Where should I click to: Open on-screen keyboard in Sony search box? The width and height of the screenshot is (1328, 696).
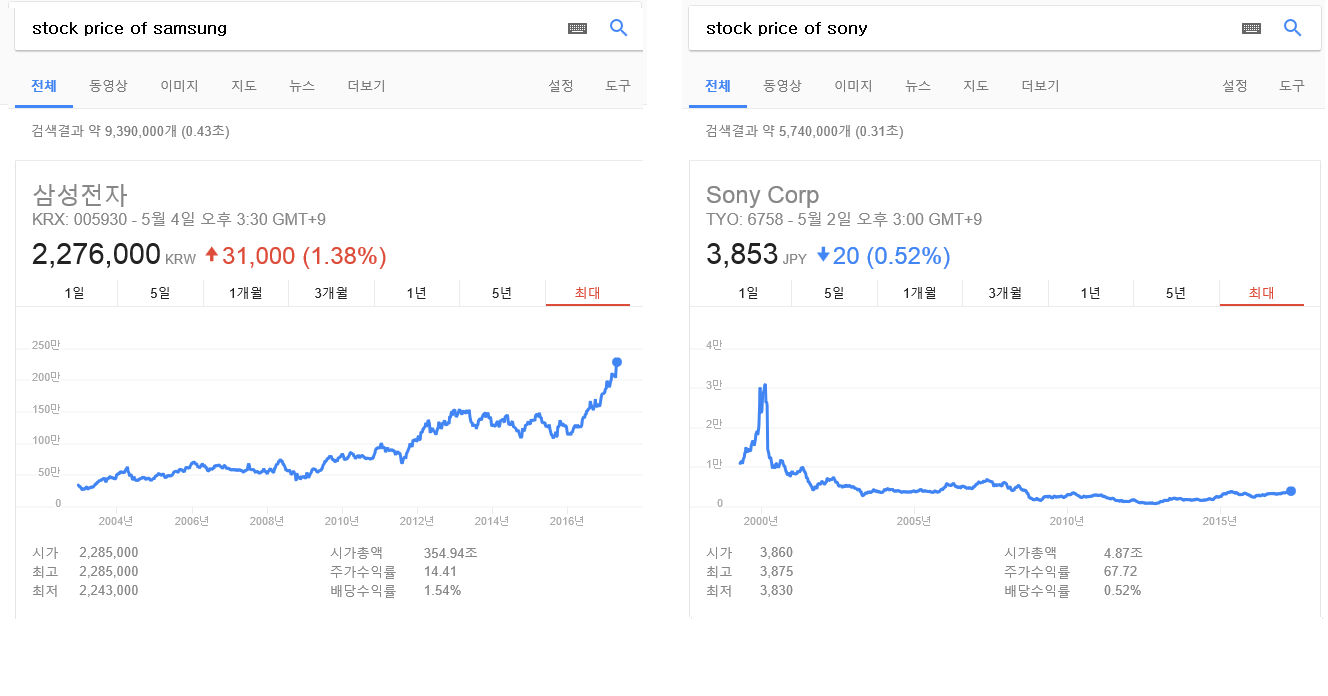1251,28
